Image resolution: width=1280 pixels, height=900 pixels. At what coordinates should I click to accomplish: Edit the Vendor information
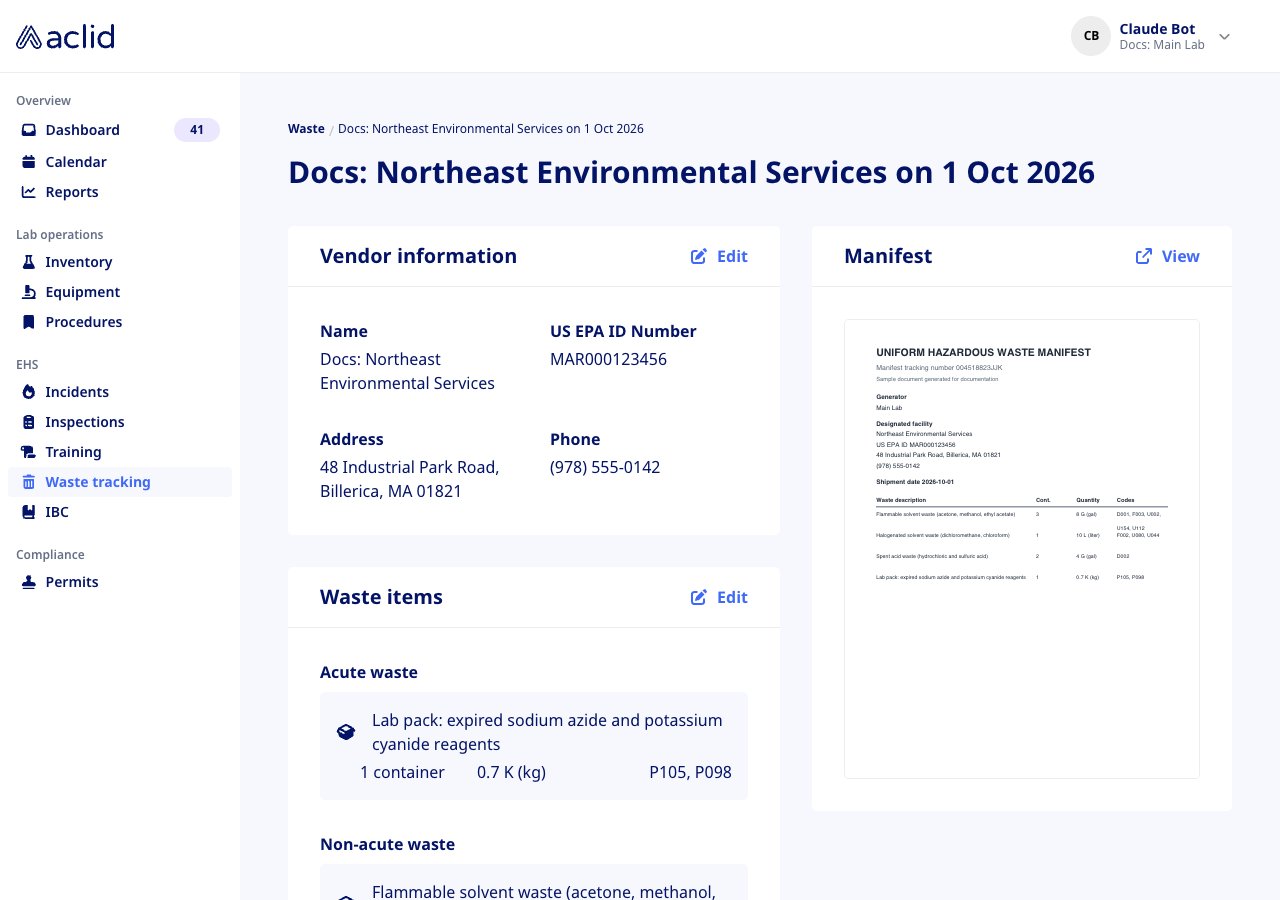719,256
